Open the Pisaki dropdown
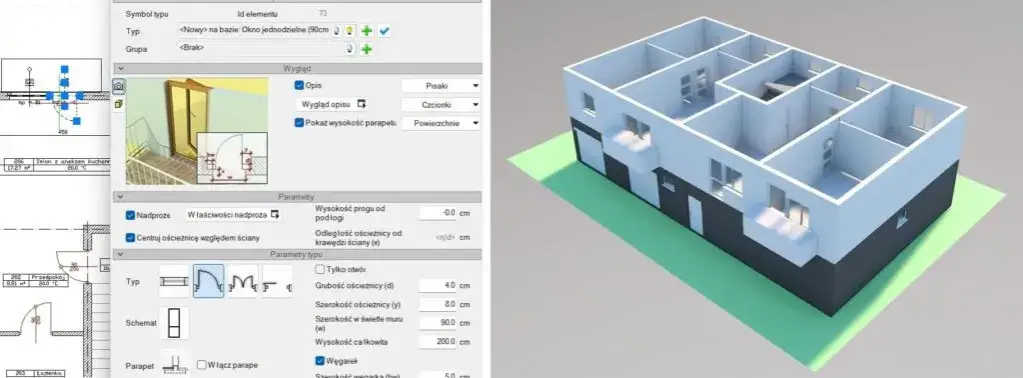 [441, 86]
